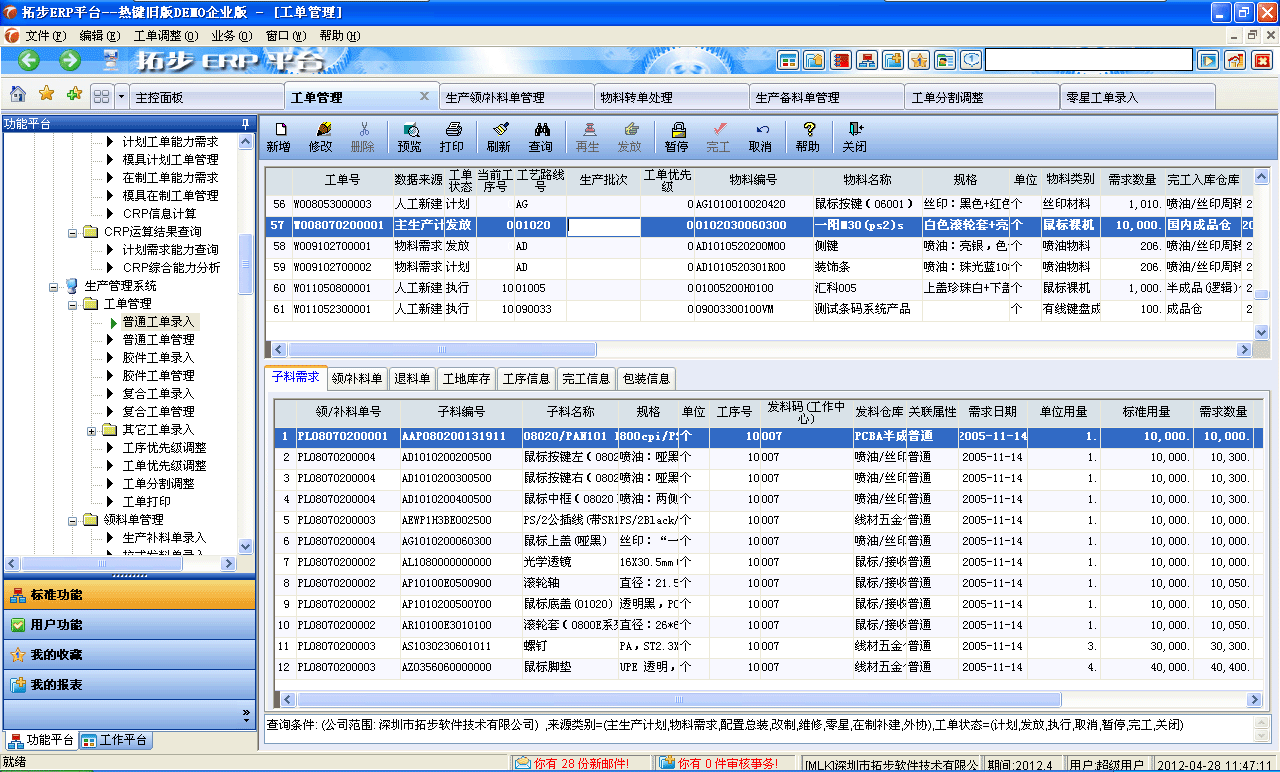The height and width of the screenshot is (772, 1280).
Task: Click the 打印 print icon
Action: 452,135
